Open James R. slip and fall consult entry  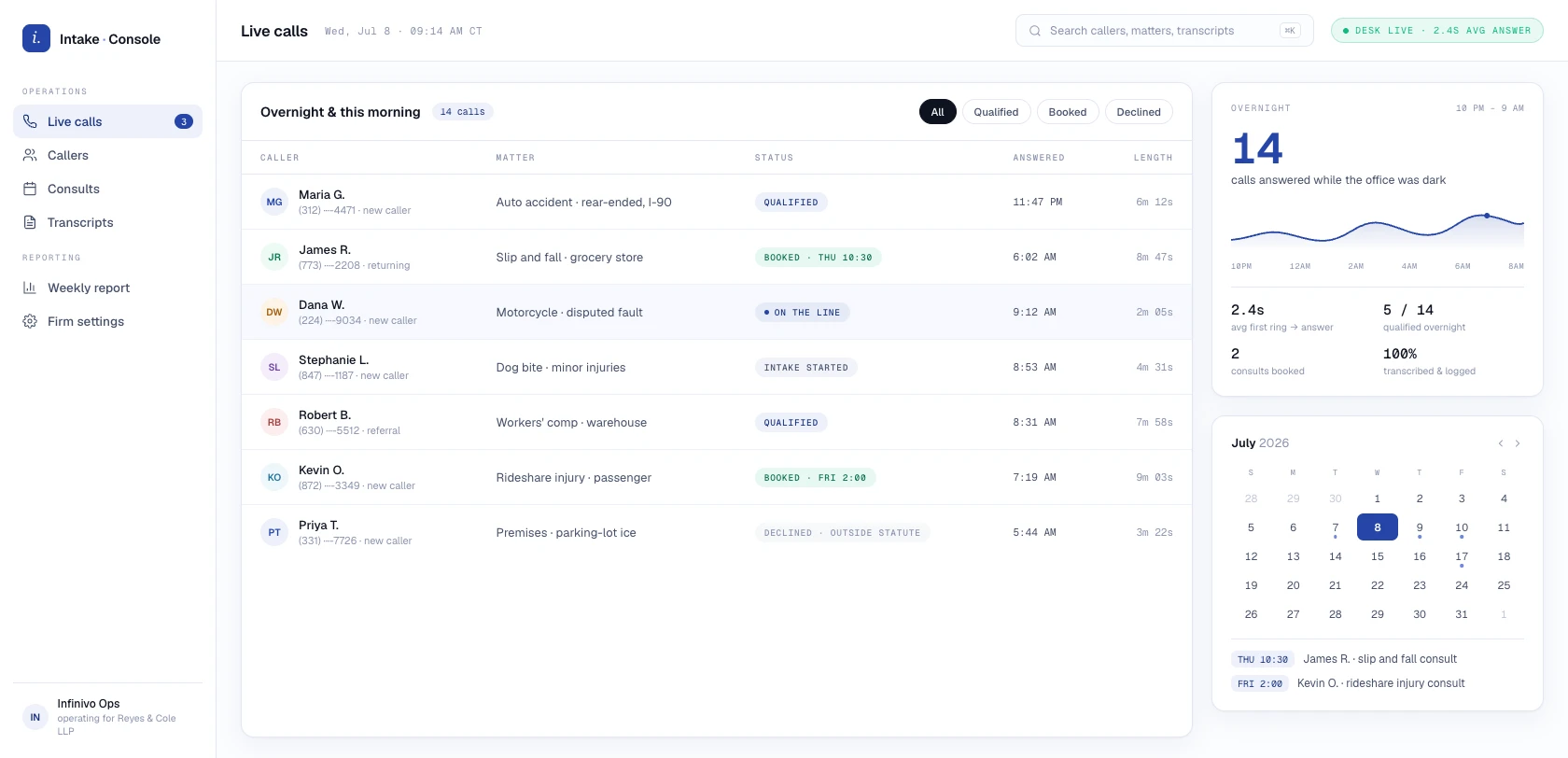tap(1379, 659)
